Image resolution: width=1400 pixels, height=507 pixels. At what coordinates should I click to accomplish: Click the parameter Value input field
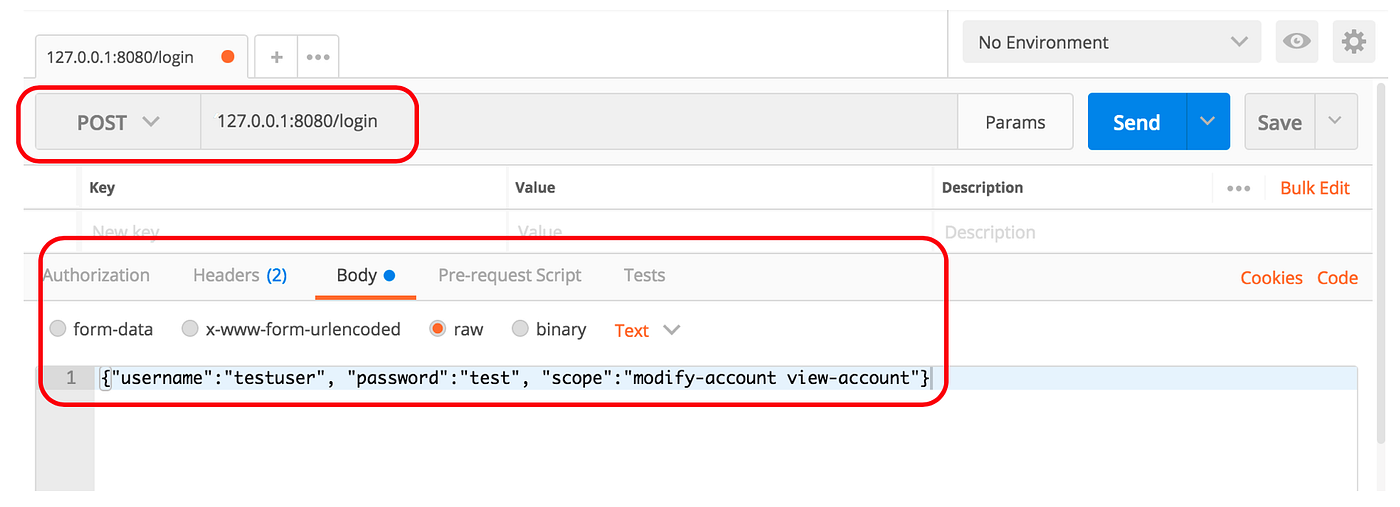pos(720,232)
